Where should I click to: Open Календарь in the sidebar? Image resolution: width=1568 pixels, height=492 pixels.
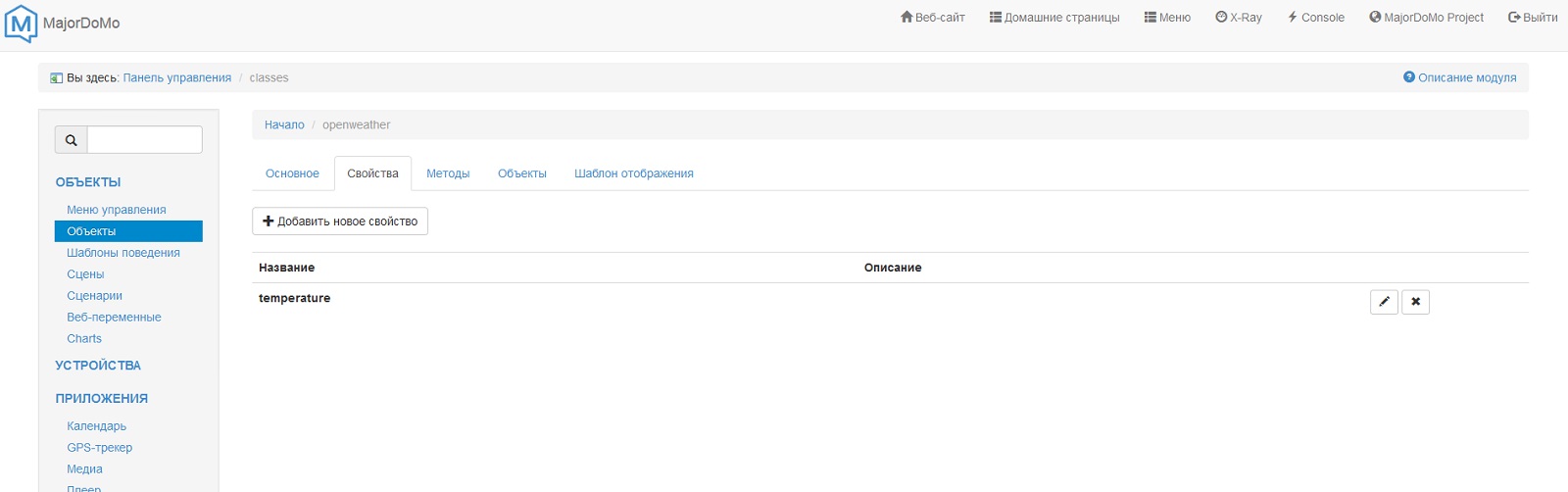pyautogui.click(x=97, y=426)
